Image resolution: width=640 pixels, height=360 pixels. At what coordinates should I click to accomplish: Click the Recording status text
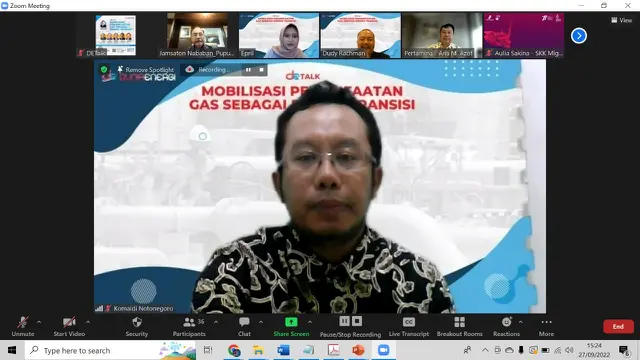(213, 70)
